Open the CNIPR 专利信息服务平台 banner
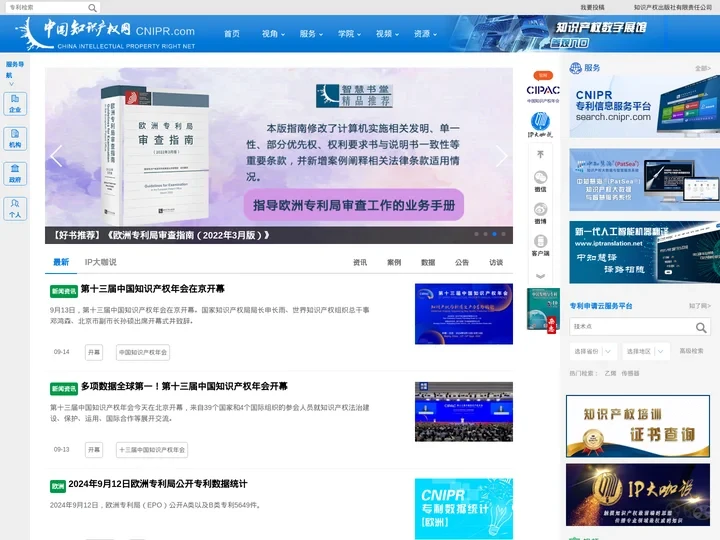 click(x=645, y=107)
